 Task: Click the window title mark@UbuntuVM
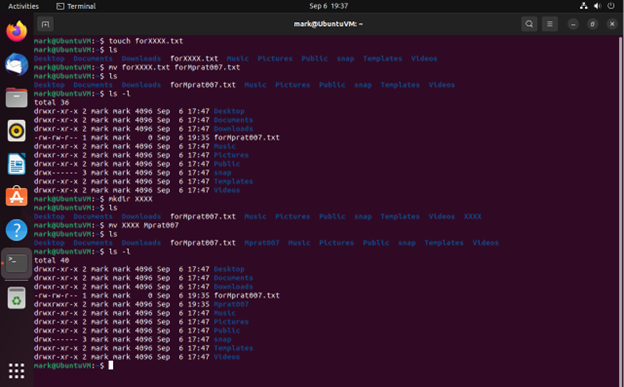pyautogui.click(x=328, y=24)
